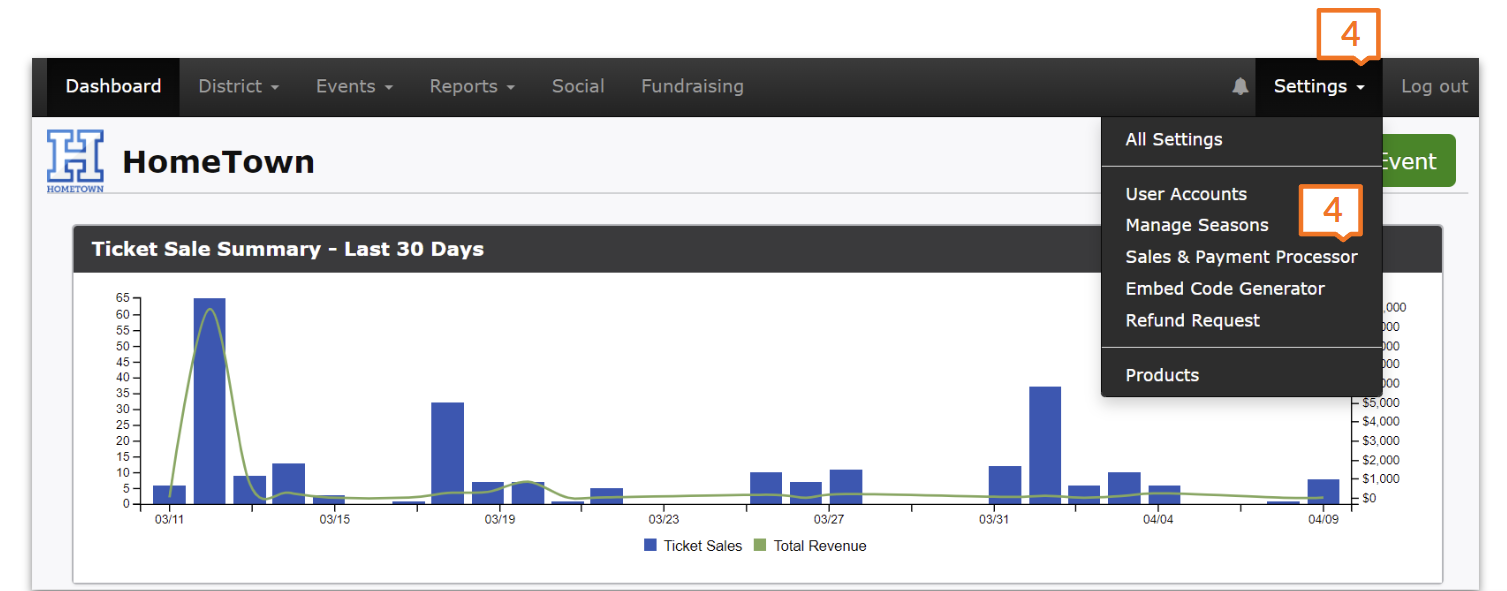This screenshot has height=591, width=1507.
Task: Expand the Events dropdown menu
Action: point(354,87)
